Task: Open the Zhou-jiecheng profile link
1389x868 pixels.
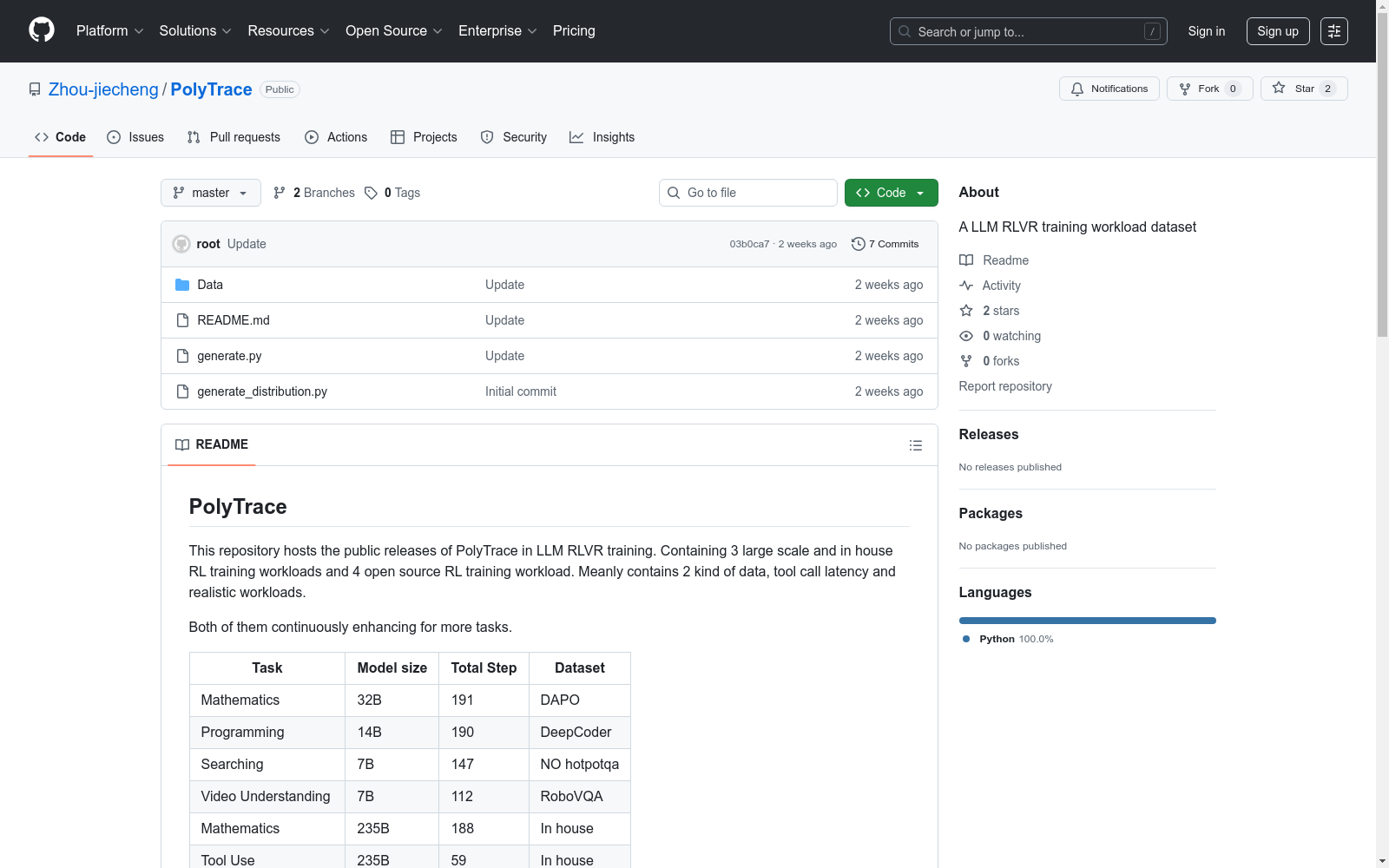Action: (103, 89)
